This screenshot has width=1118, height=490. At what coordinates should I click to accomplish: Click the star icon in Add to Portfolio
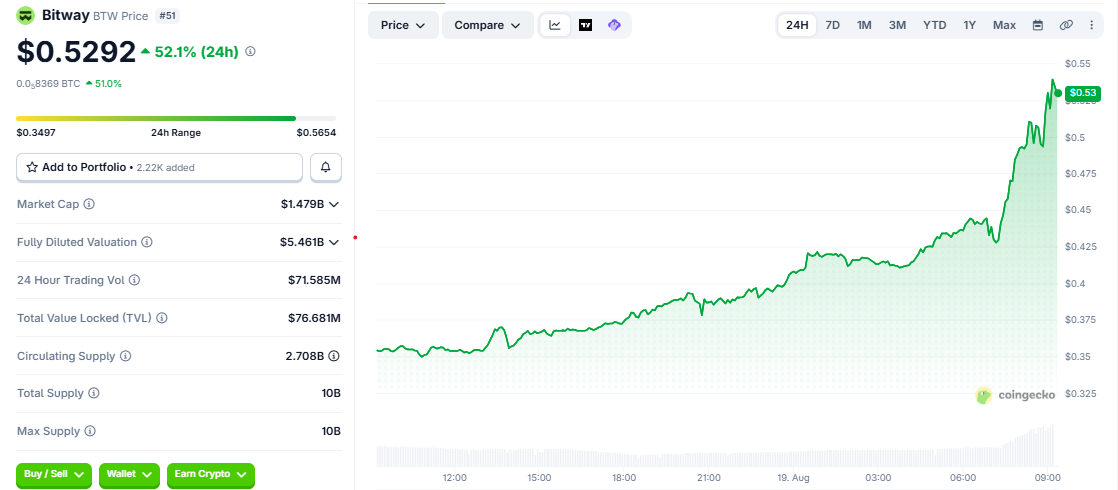tap(32, 168)
